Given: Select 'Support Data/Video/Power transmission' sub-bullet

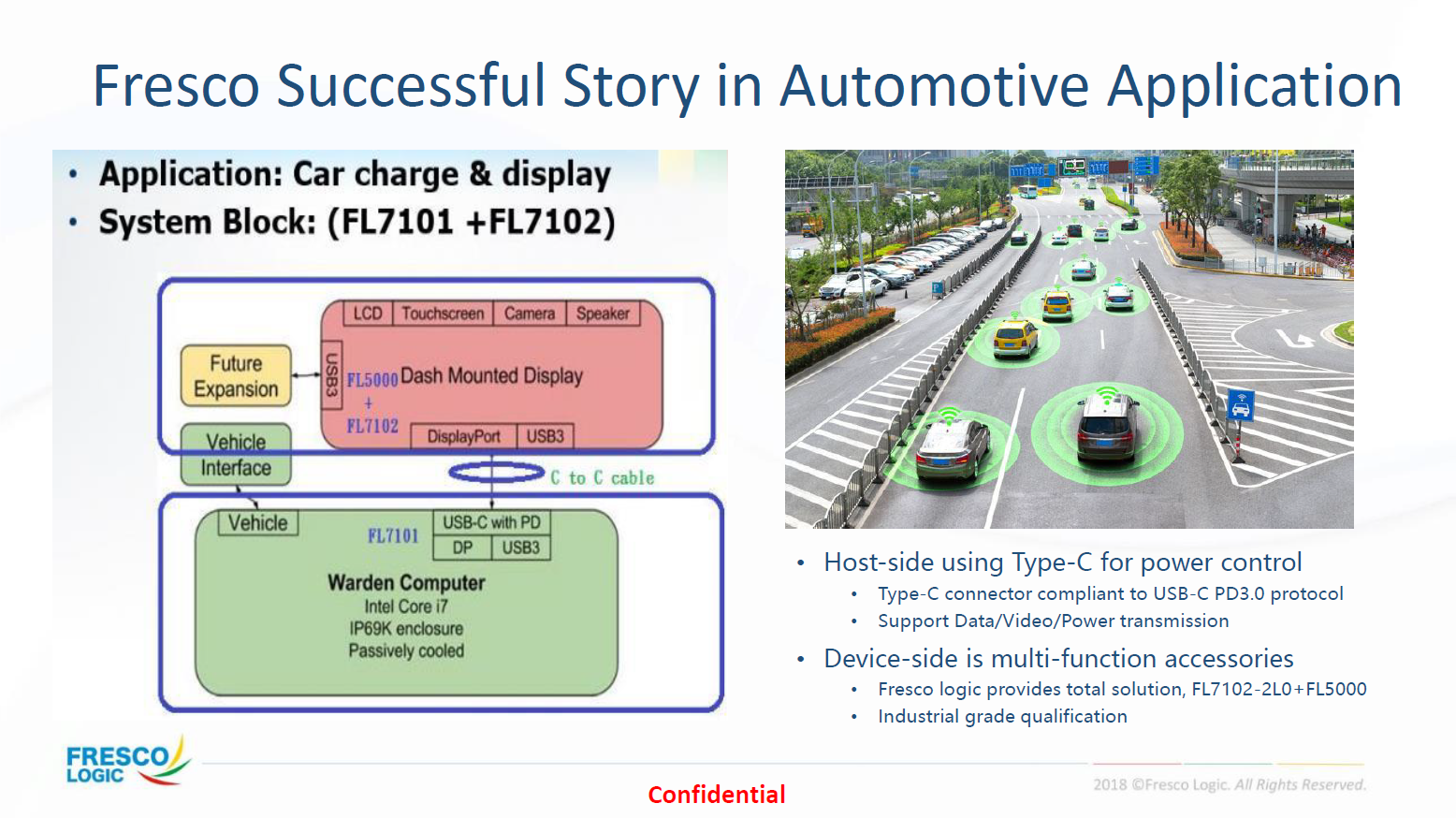Looking at the screenshot, I should [x=1054, y=621].
